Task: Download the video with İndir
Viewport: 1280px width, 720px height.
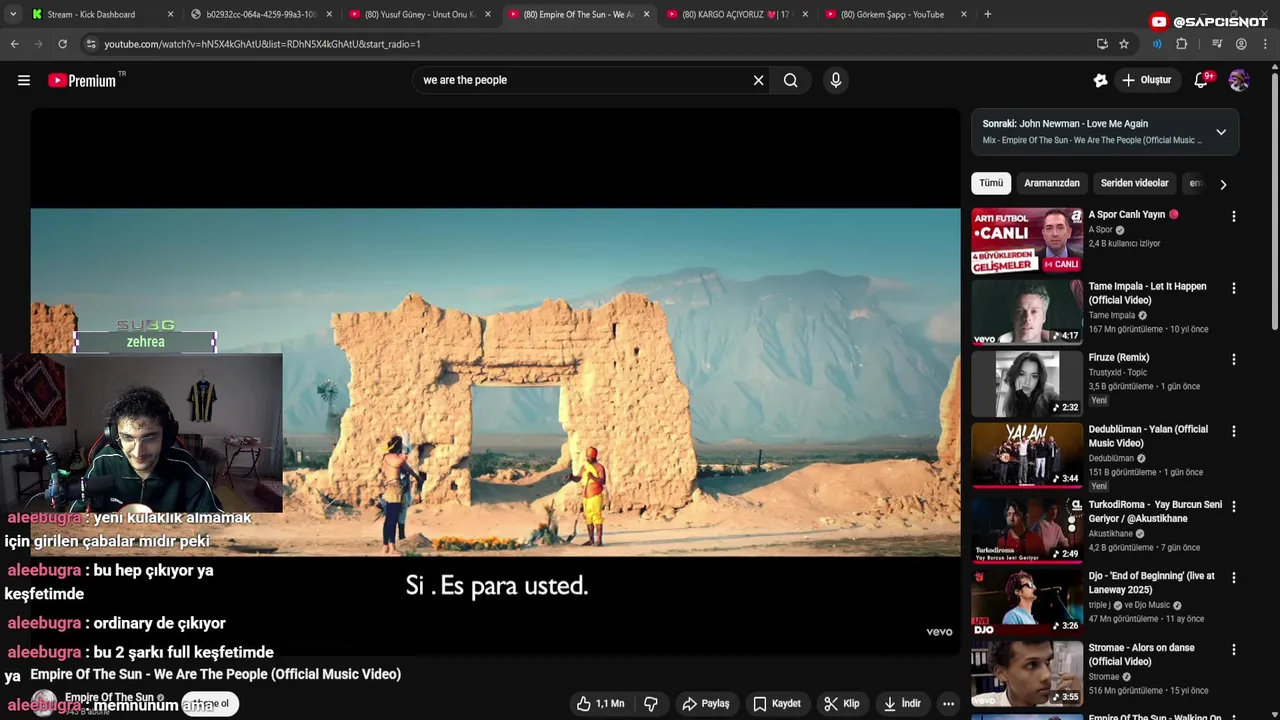Action: (x=902, y=704)
